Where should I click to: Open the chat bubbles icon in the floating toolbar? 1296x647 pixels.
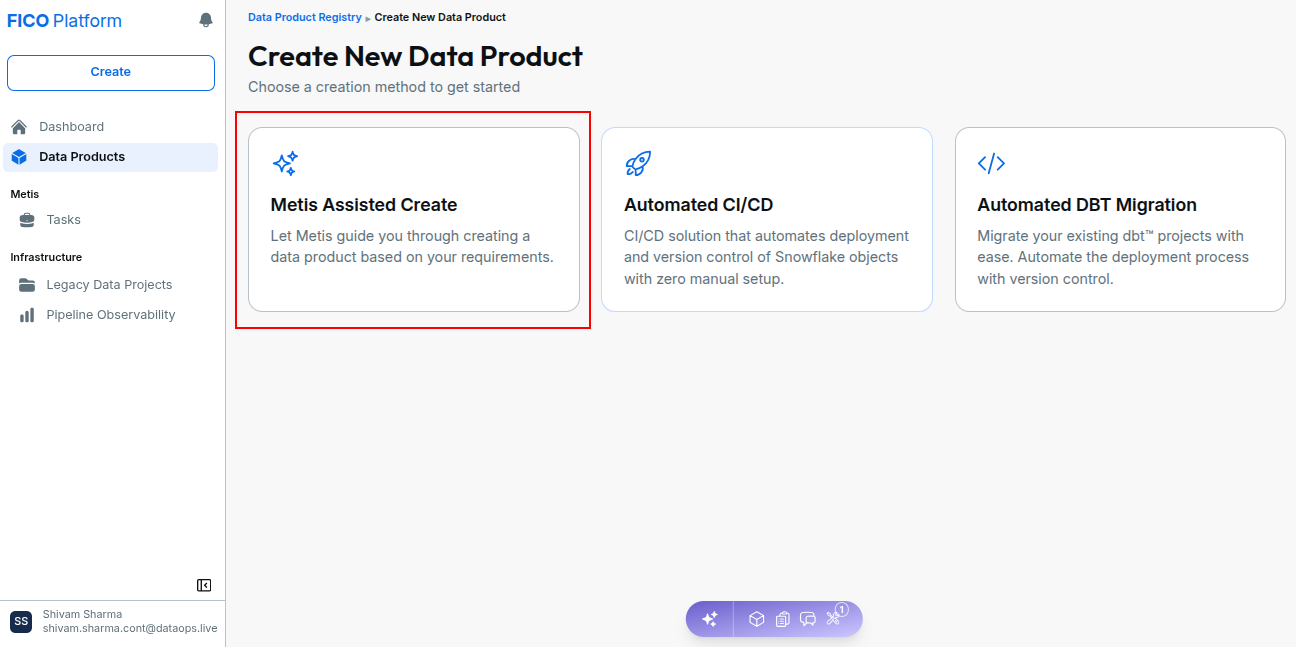click(808, 619)
